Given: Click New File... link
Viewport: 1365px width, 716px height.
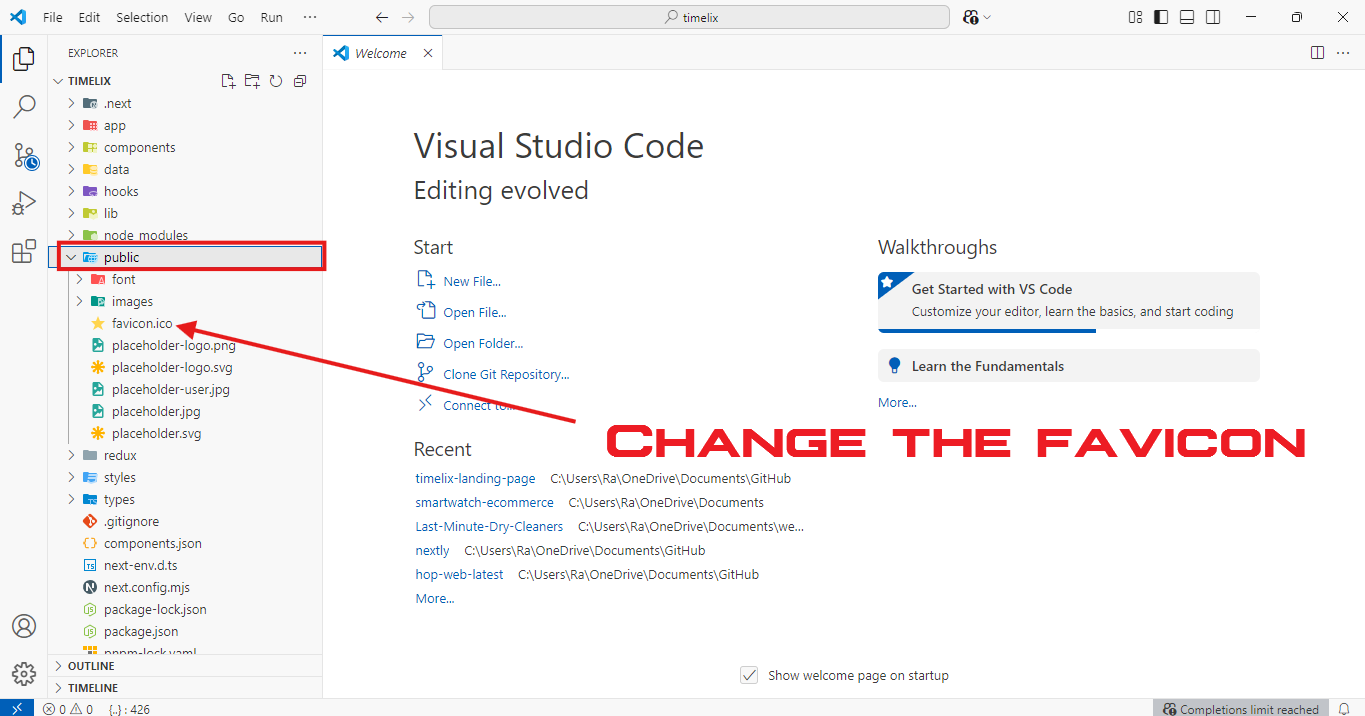Looking at the screenshot, I should pyautogui.click(x=472, y=282).
